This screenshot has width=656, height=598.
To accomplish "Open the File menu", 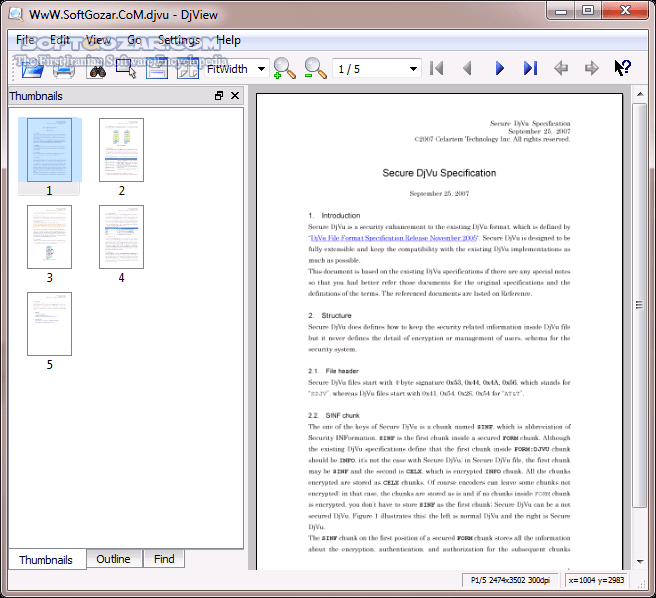I will tap(25, 40).
